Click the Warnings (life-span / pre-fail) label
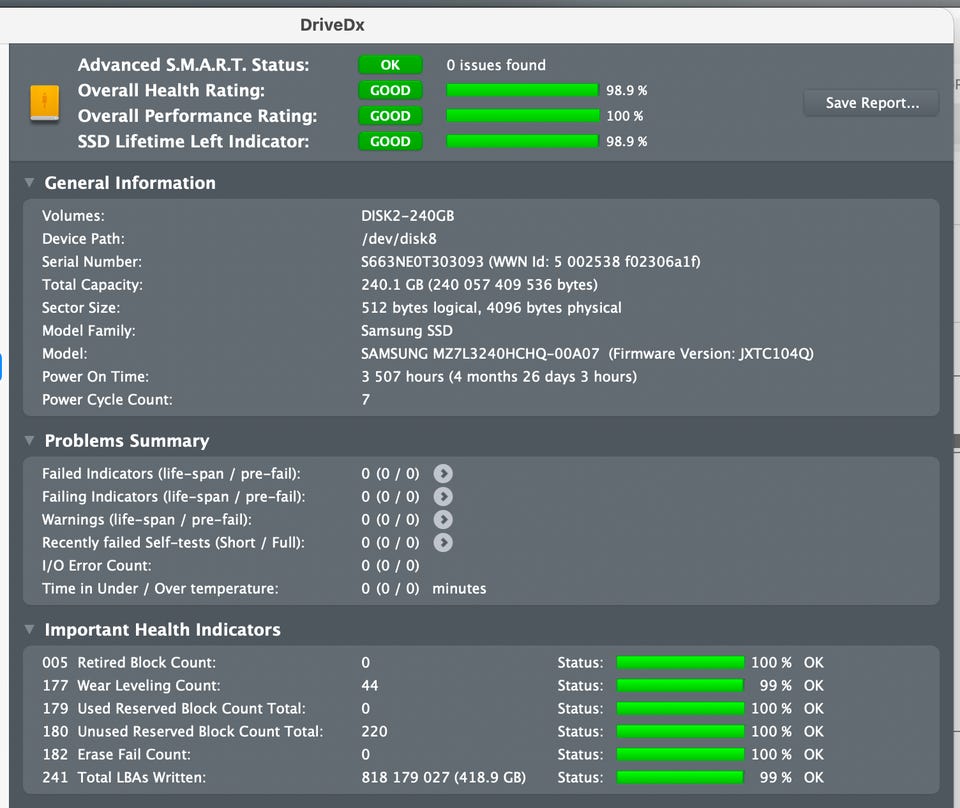Image resolution: width=960 pixels, height=808 pixels. click(x=147, y=520)
